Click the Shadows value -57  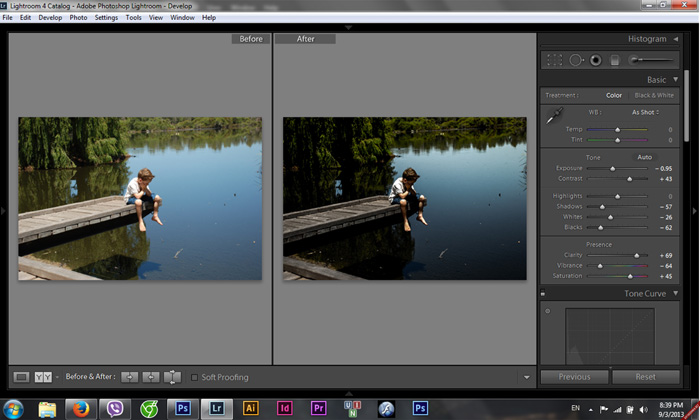(666, 207)
